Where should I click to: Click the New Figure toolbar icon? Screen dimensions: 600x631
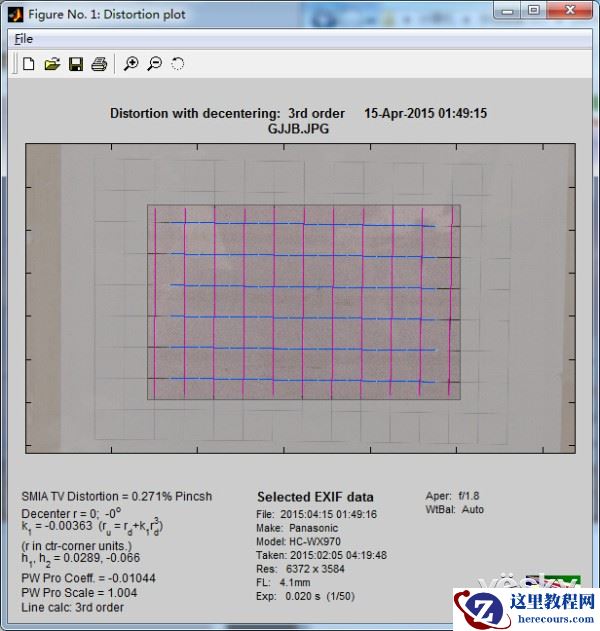(29, 64)
